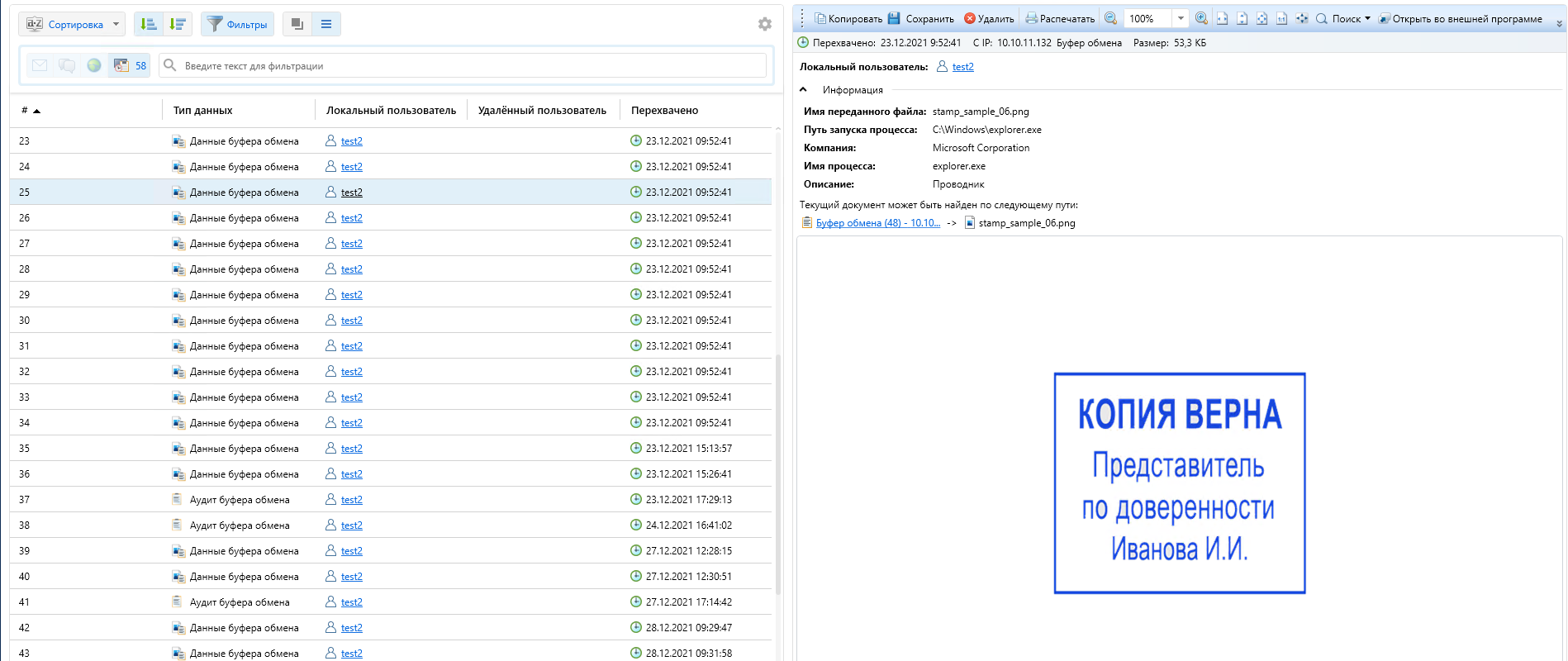Click the pan move arrows icon
The height and width of the screenshot is (661, 1568).
(1302, 18)
